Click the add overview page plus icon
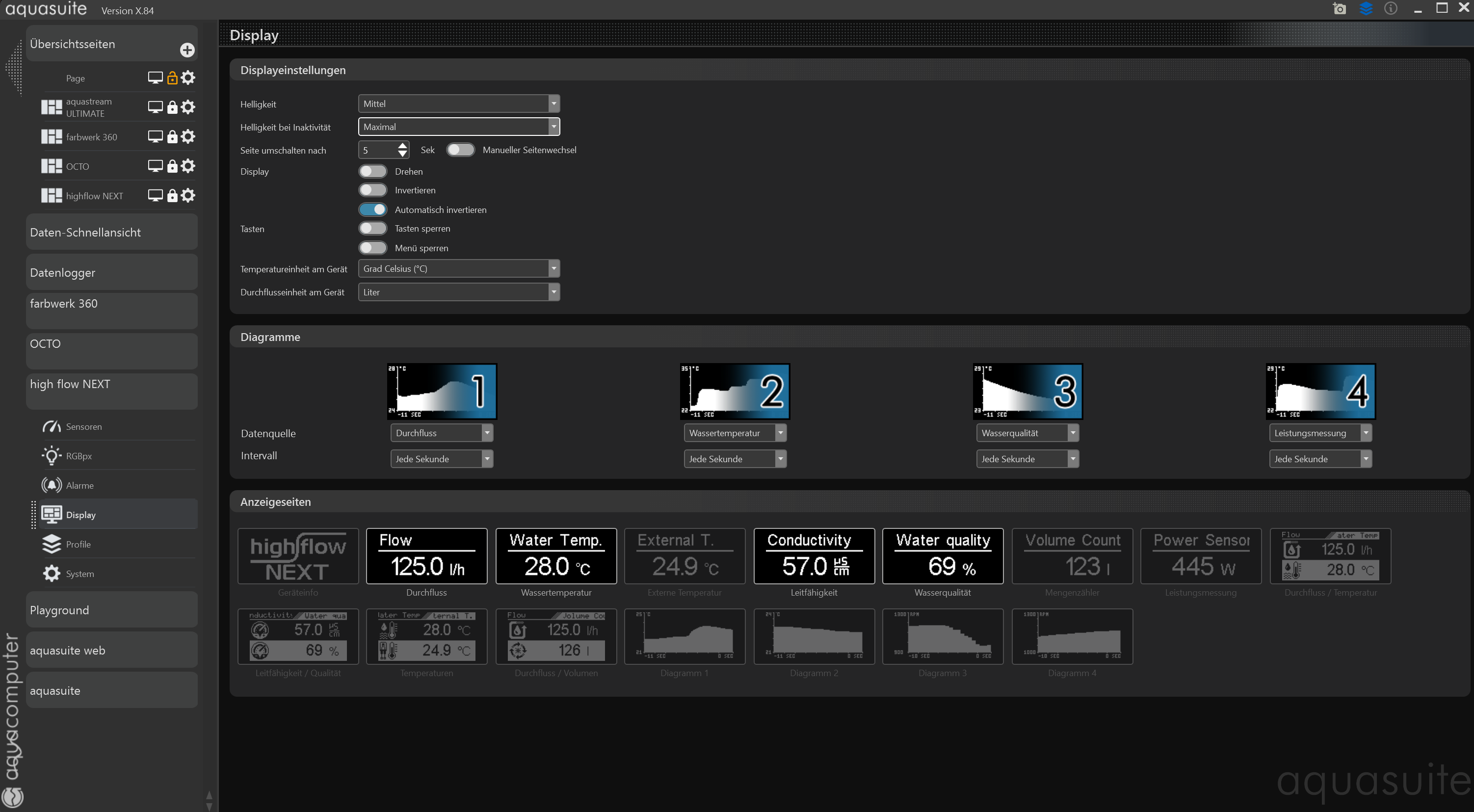This screenshot has height=812, width=1474. pyautogui.click(x=187, y=50)
